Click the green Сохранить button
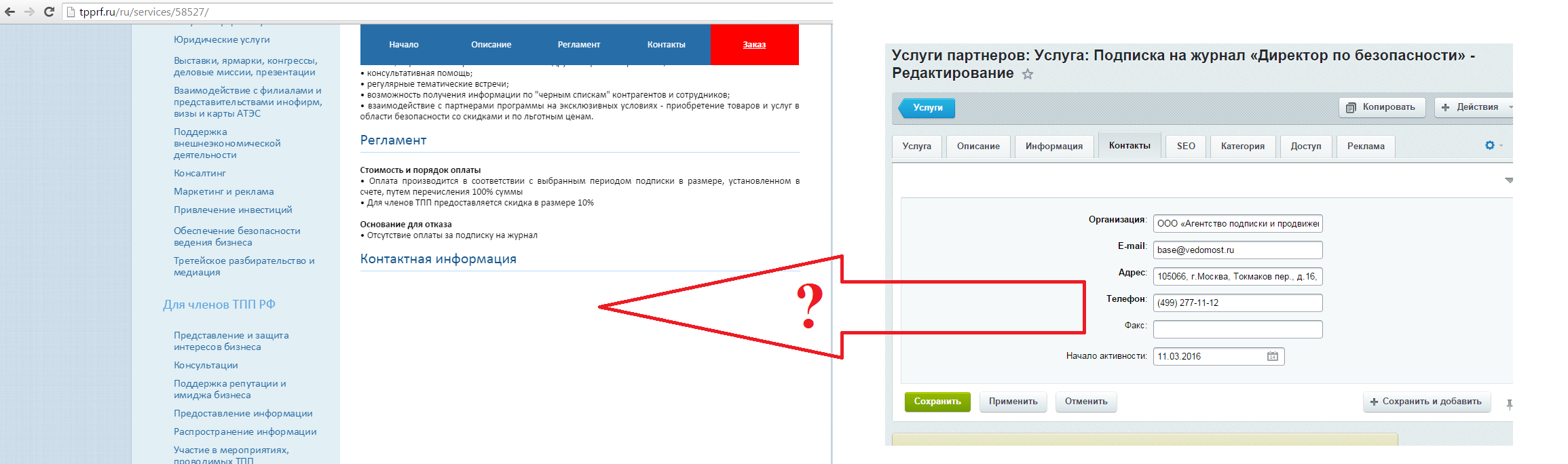This screenshot has height=464, width=1568. coord(937,402)
